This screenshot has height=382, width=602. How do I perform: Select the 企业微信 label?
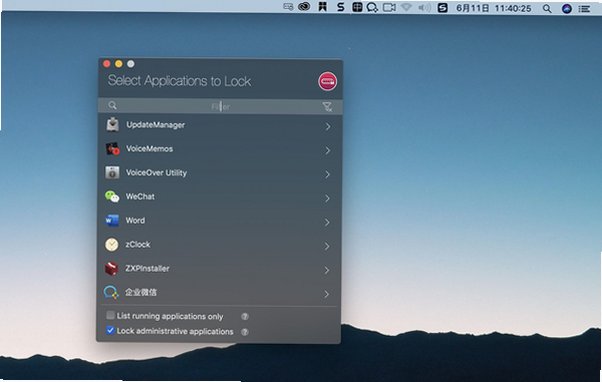click(x=141, y=293)
